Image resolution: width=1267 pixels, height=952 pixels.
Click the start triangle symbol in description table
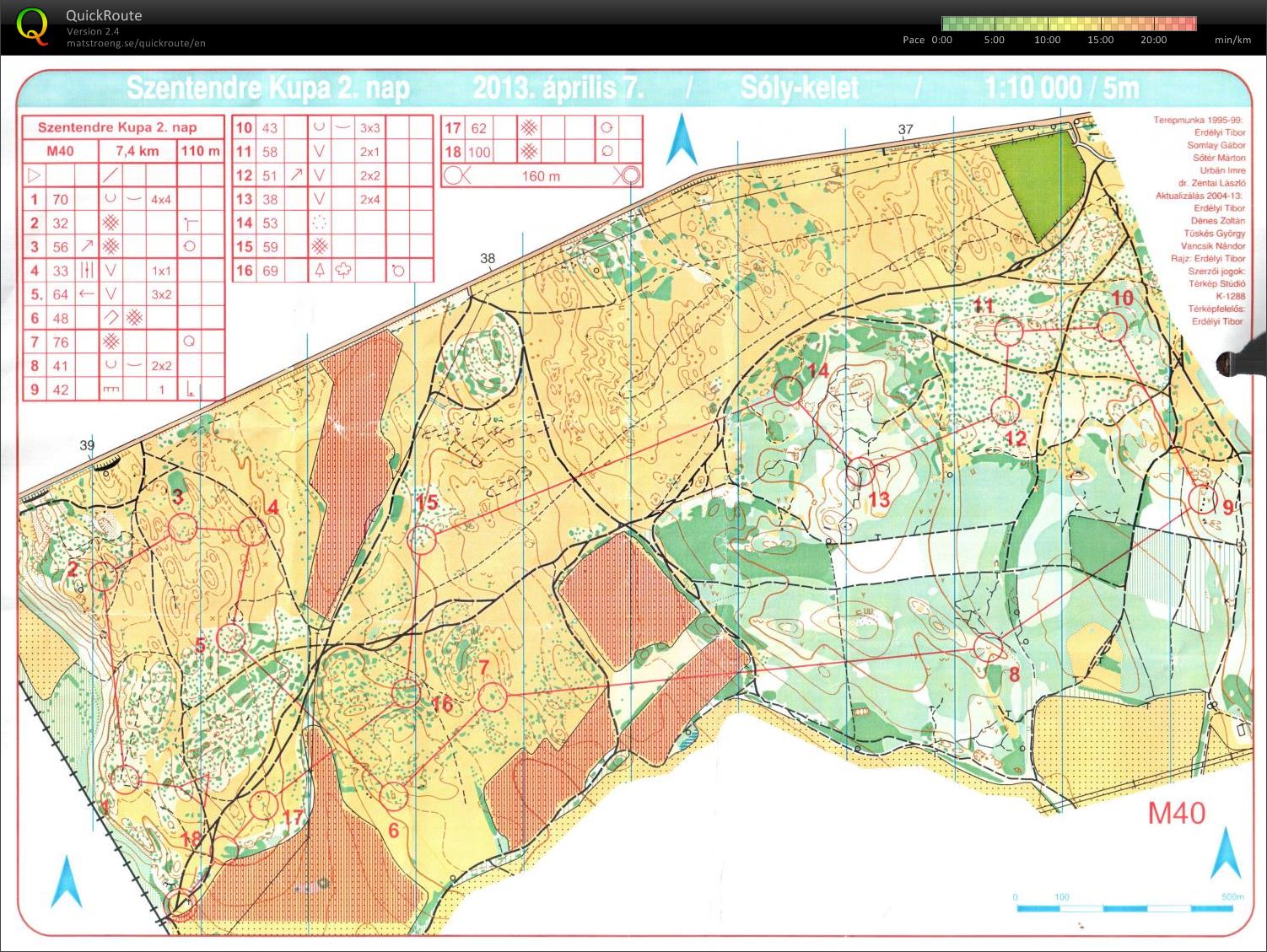[x=35, y=175]
